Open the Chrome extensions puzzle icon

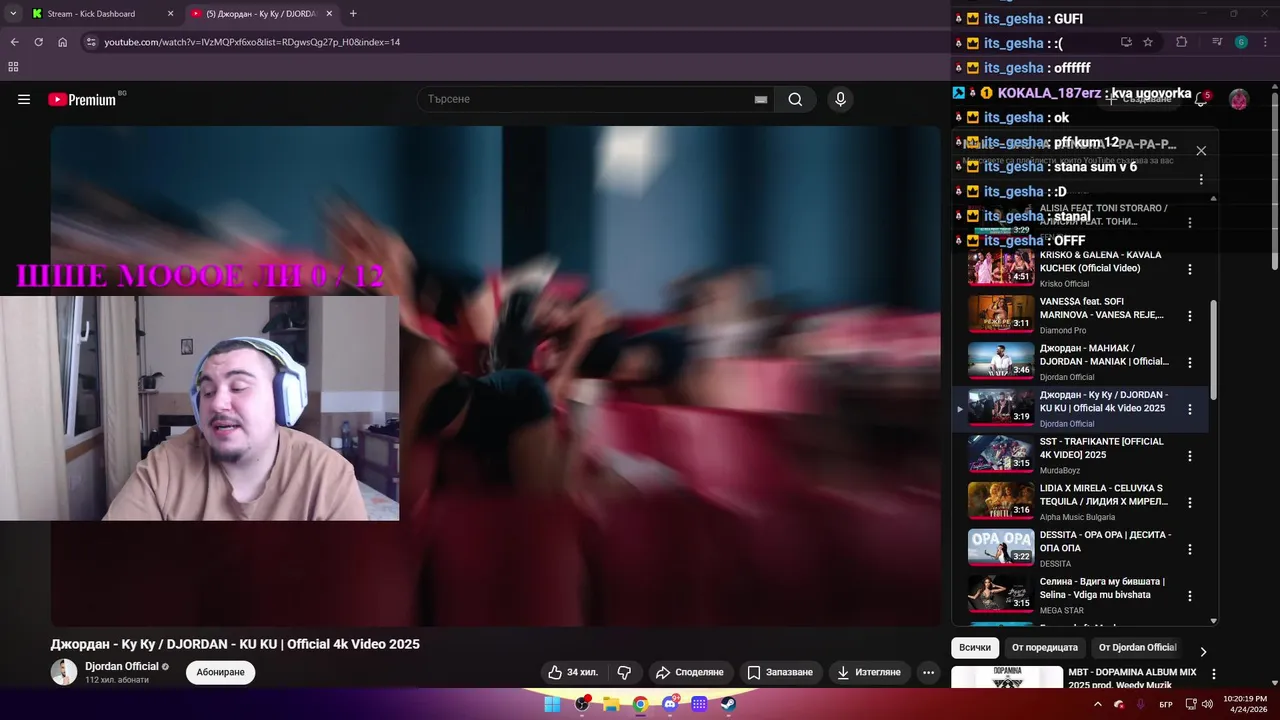coord(1181,42)
